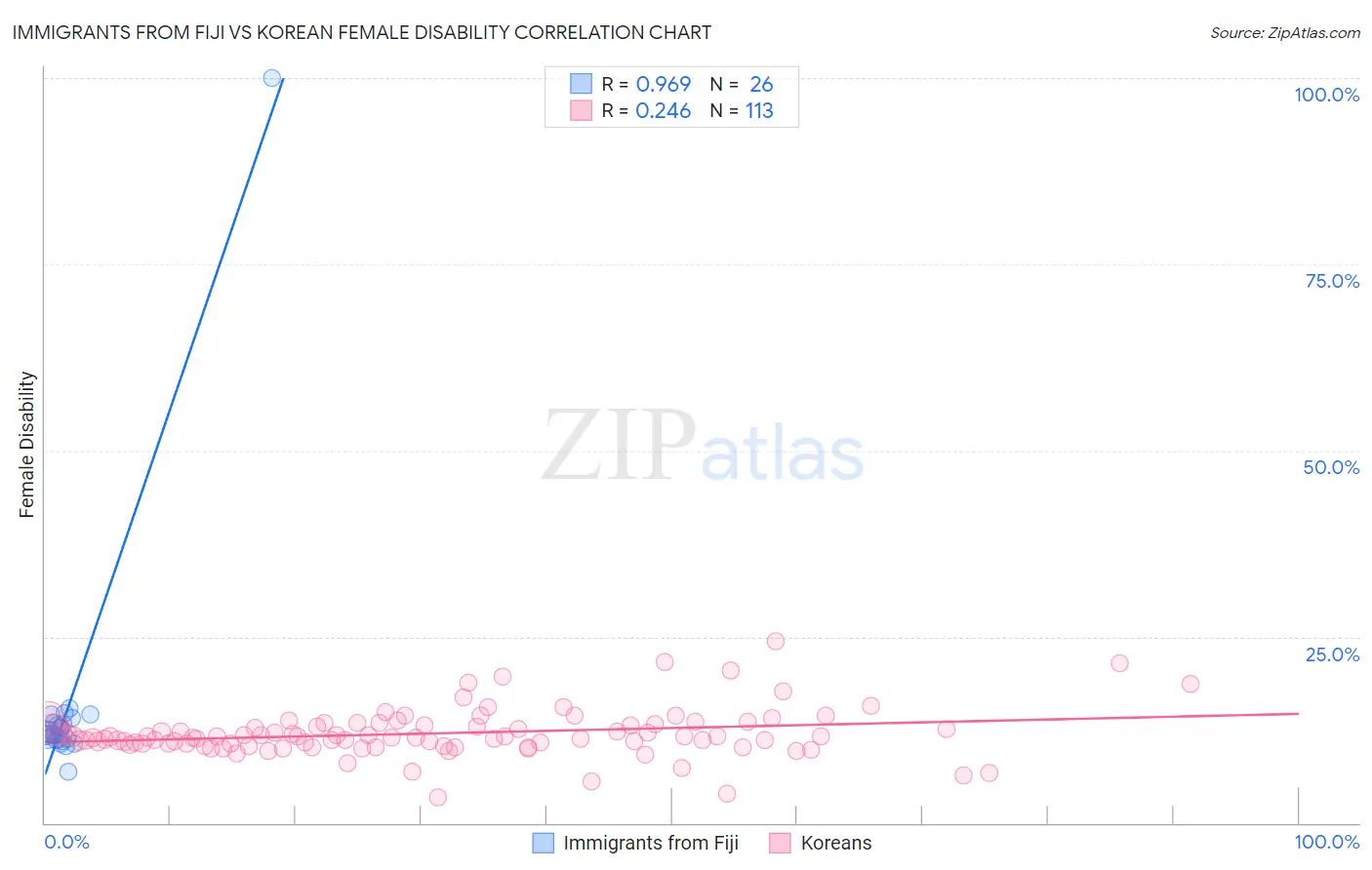Click the chart title text
Screen dimensions: 1372x870
tap(361, 32)
